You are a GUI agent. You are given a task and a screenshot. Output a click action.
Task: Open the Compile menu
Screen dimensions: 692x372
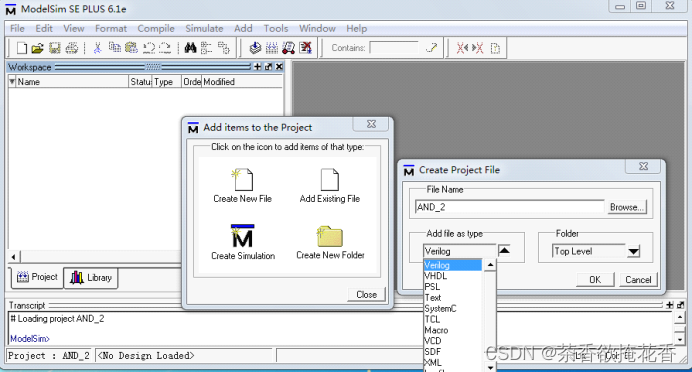point(156,29)
